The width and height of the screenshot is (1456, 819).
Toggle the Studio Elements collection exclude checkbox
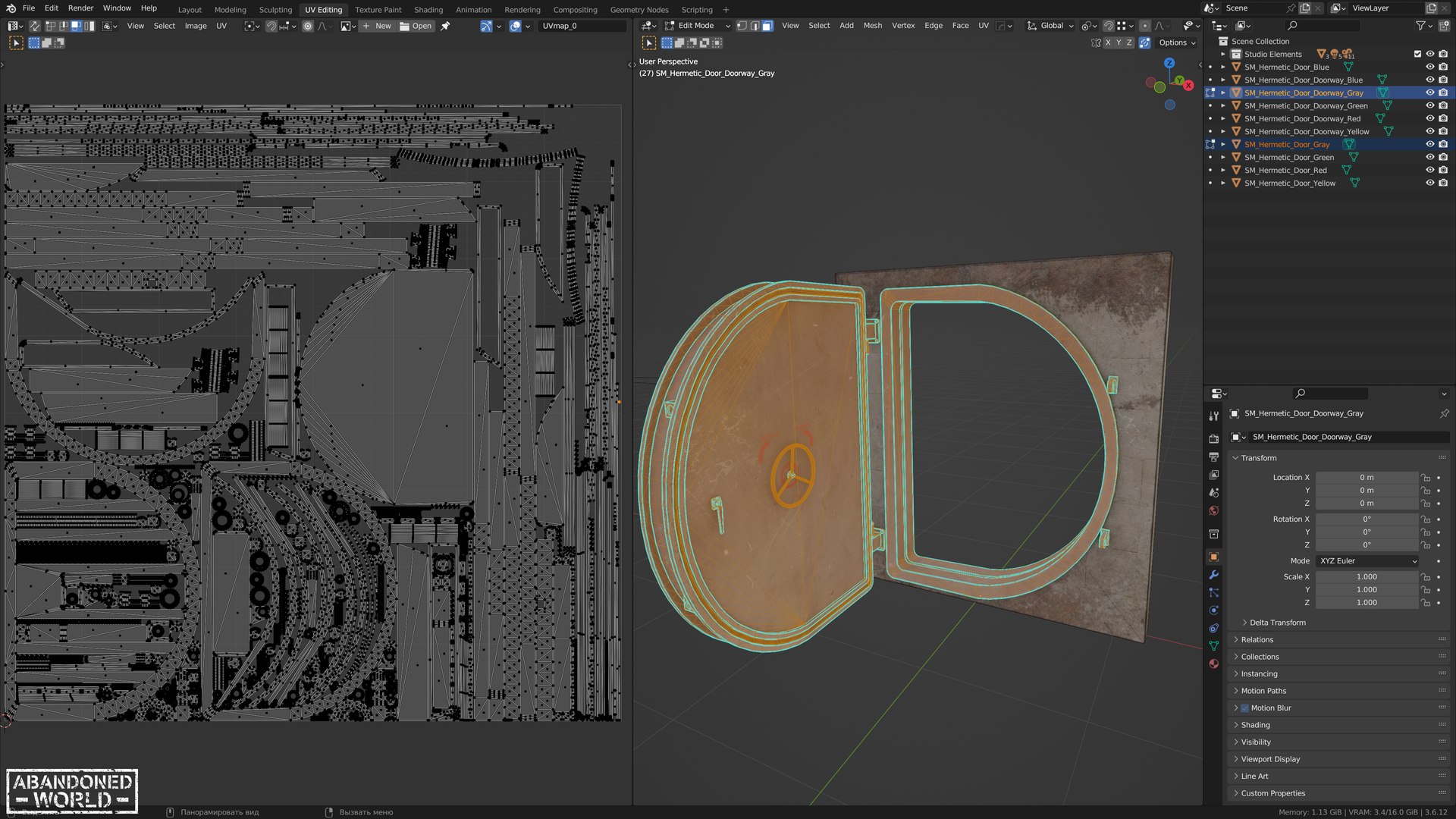(x=1417, y=54)
